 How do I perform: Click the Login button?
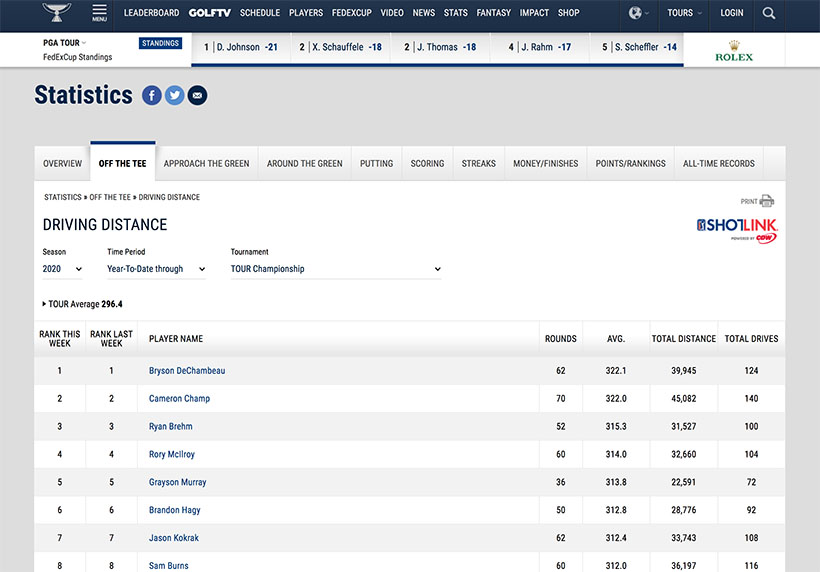pos(732,13)
